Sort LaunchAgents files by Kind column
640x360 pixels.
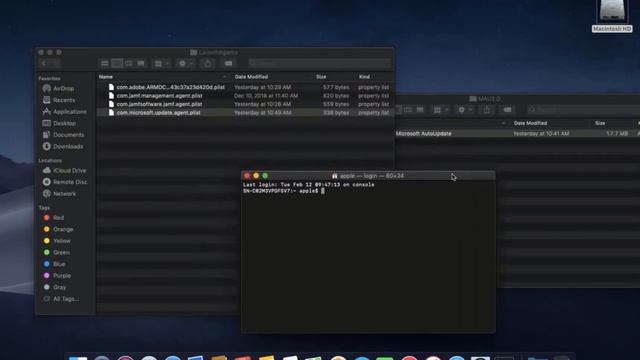(364, 77)
